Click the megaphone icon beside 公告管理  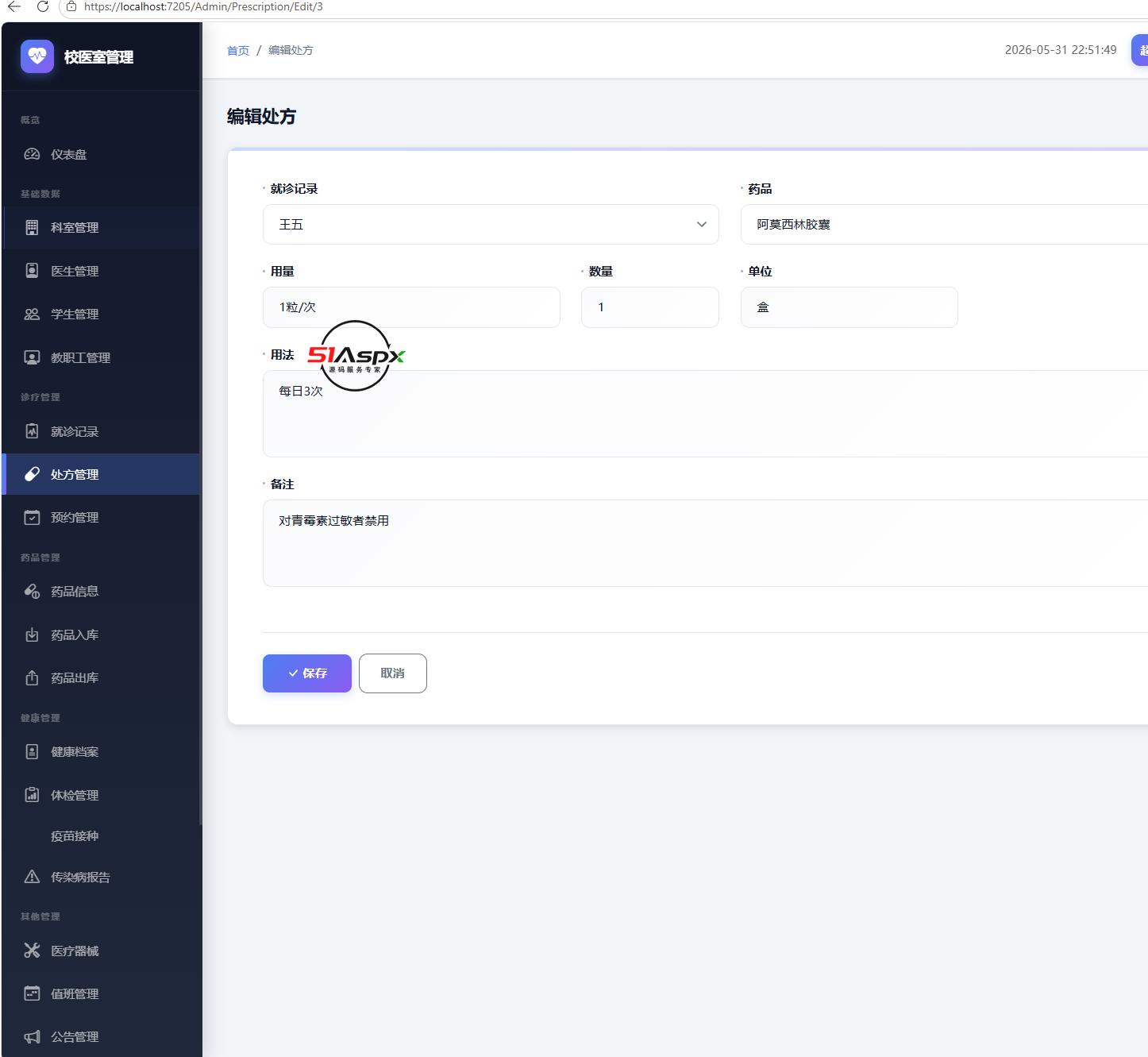[32, 1036]
